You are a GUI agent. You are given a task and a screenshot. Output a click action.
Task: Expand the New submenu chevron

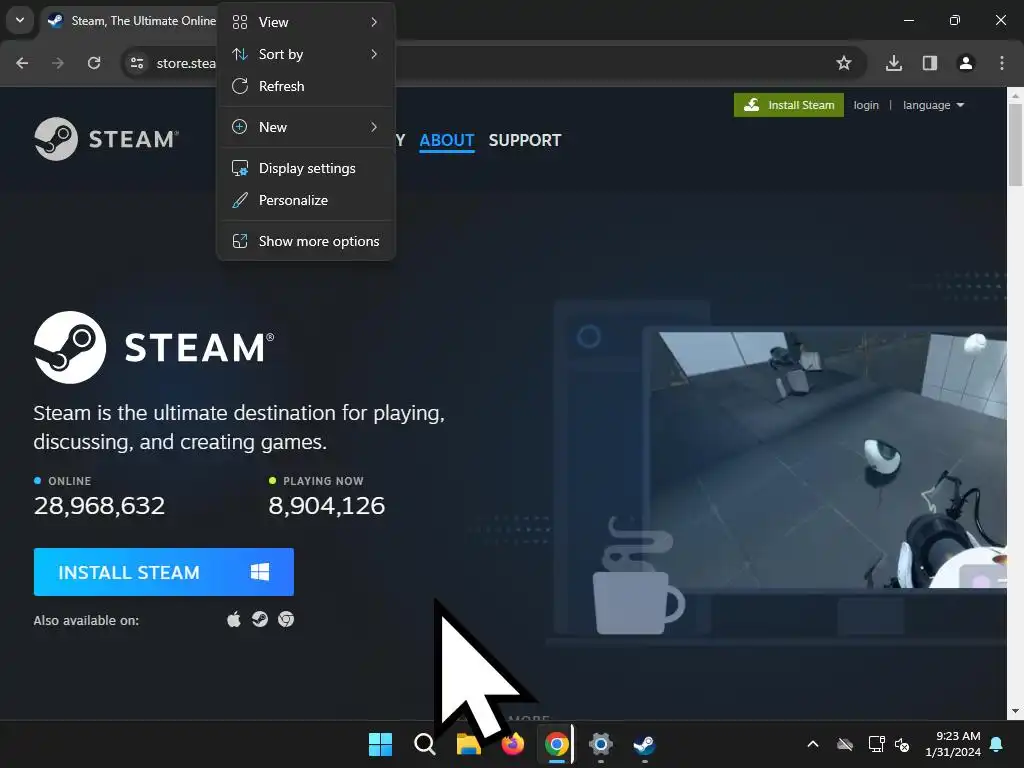(374, 127)
